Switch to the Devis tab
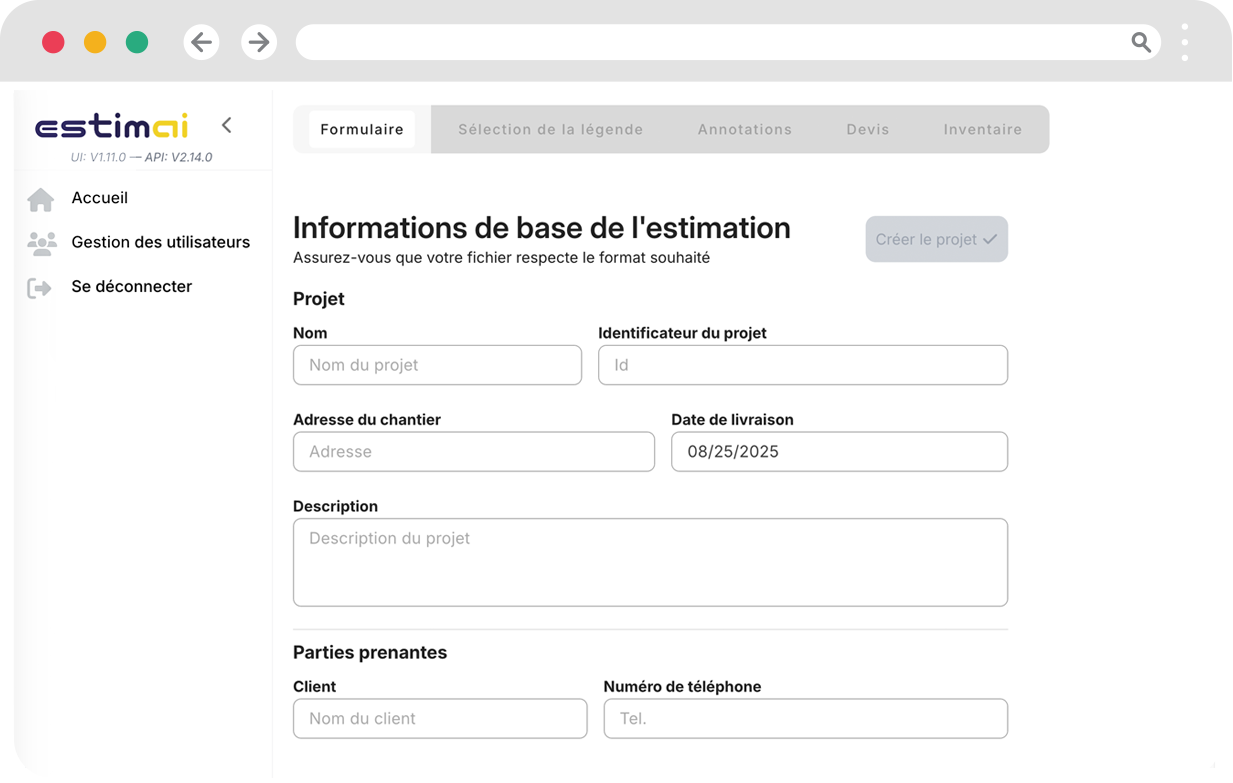 tap(868, 129)
